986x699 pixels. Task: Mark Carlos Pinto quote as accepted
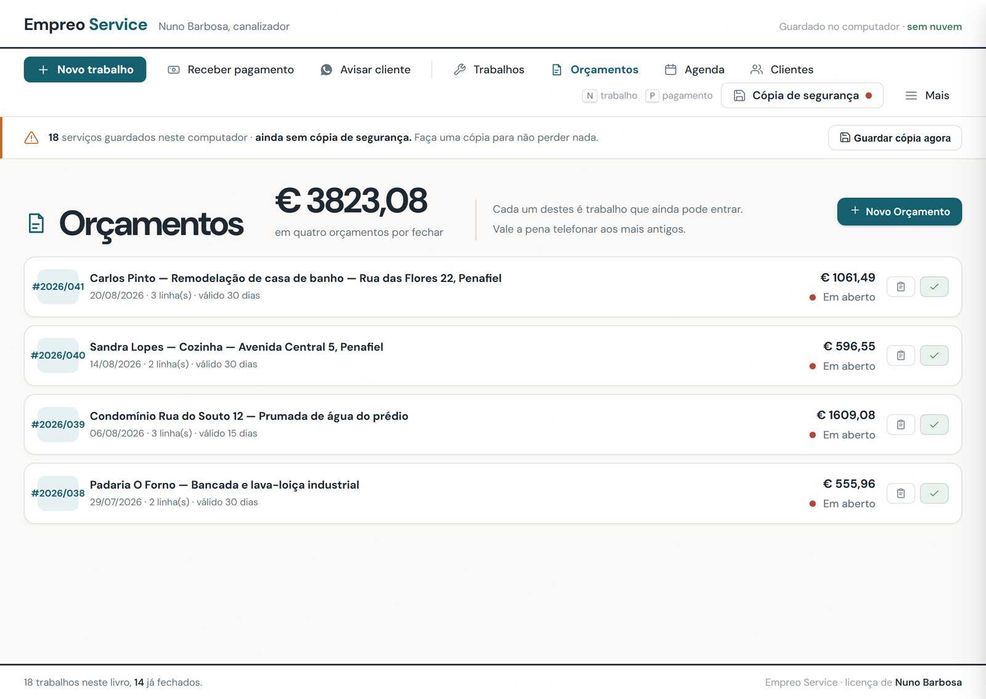(934, 287)
